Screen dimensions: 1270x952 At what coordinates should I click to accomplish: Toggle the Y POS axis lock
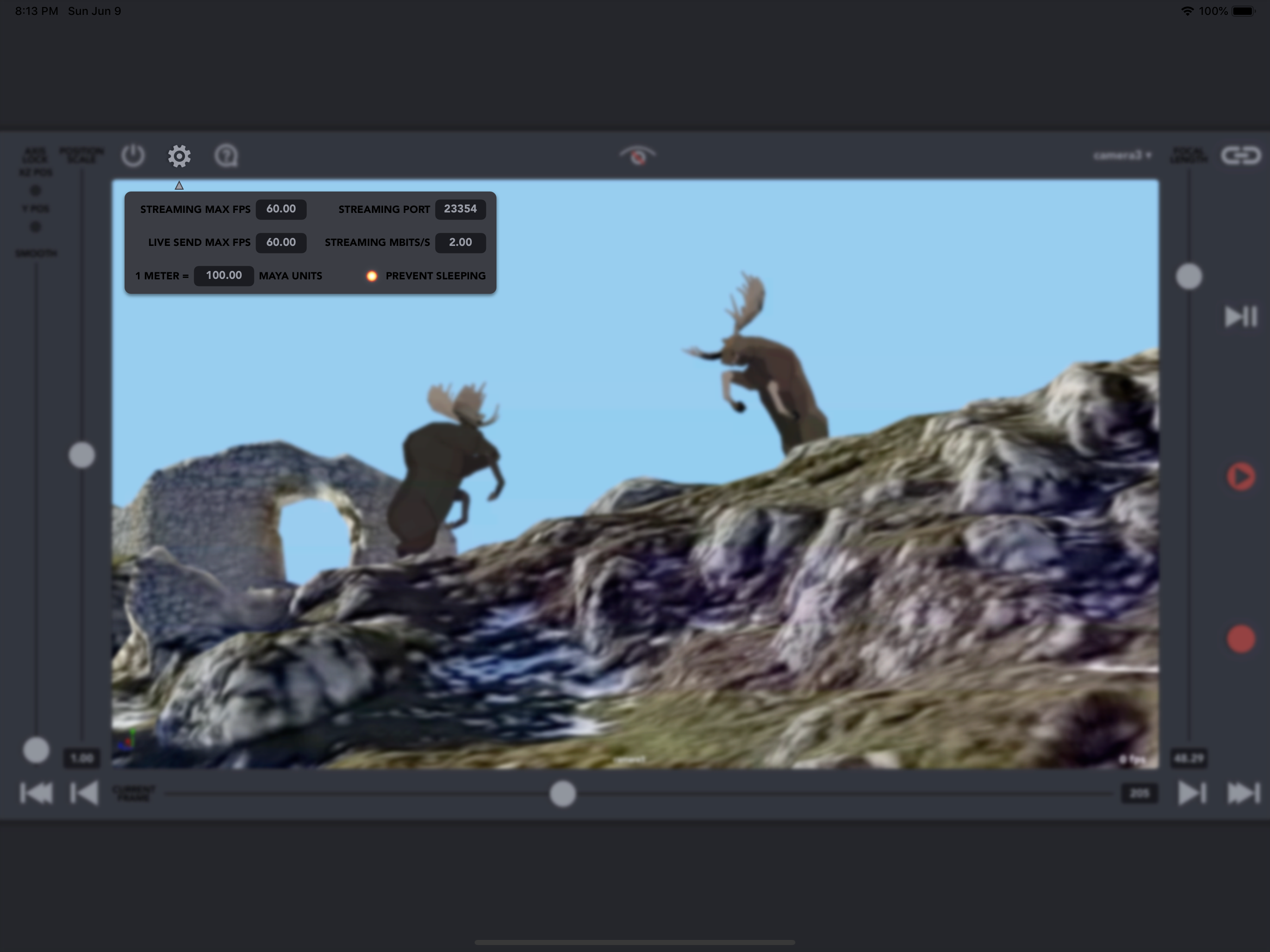coord(35,227)
